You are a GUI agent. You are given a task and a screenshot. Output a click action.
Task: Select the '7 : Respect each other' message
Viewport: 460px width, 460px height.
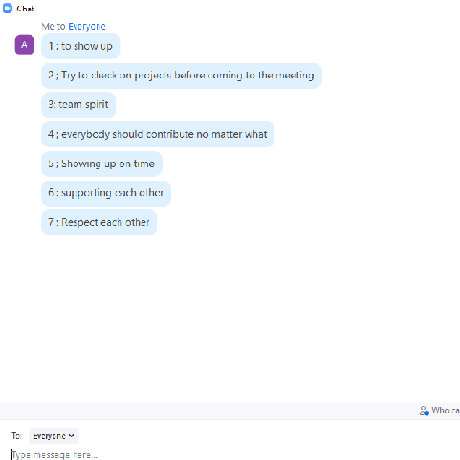99,222
